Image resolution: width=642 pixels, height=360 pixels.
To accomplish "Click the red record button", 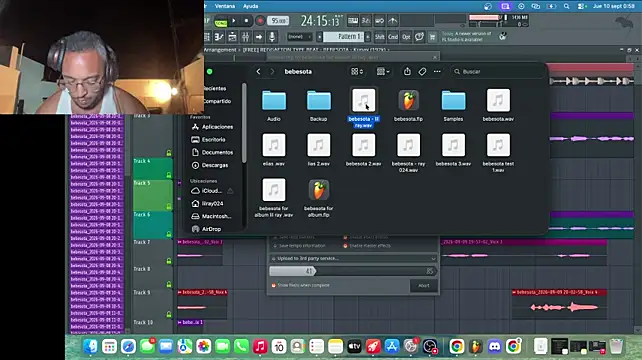I will pos(260,20).
